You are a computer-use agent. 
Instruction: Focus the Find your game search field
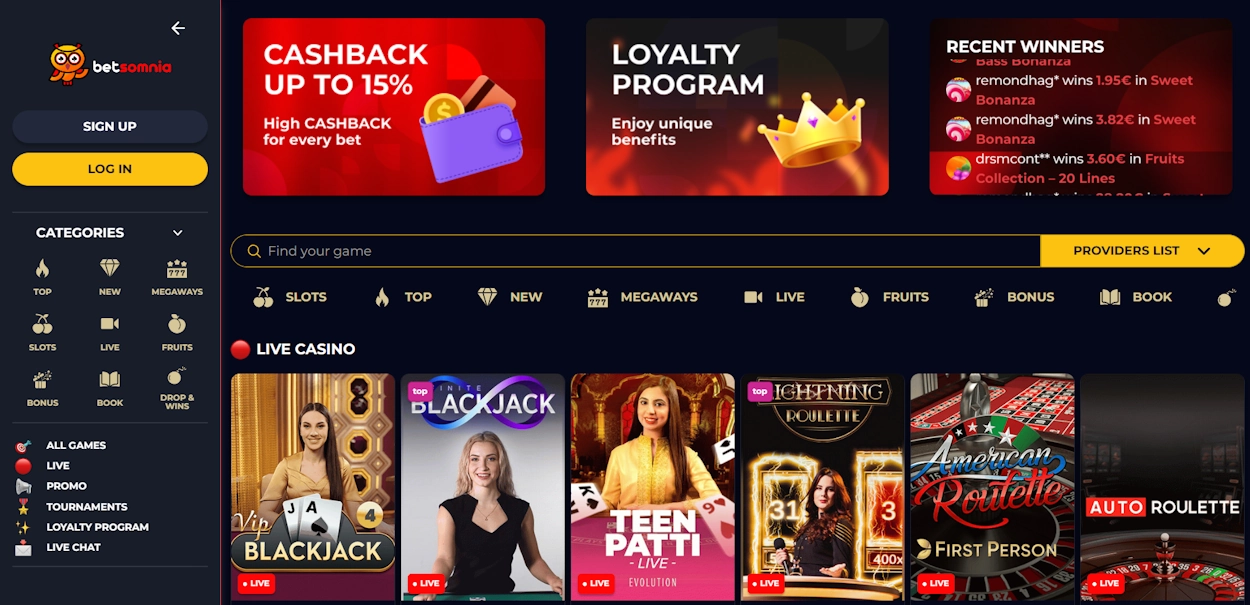pos(636,251)
